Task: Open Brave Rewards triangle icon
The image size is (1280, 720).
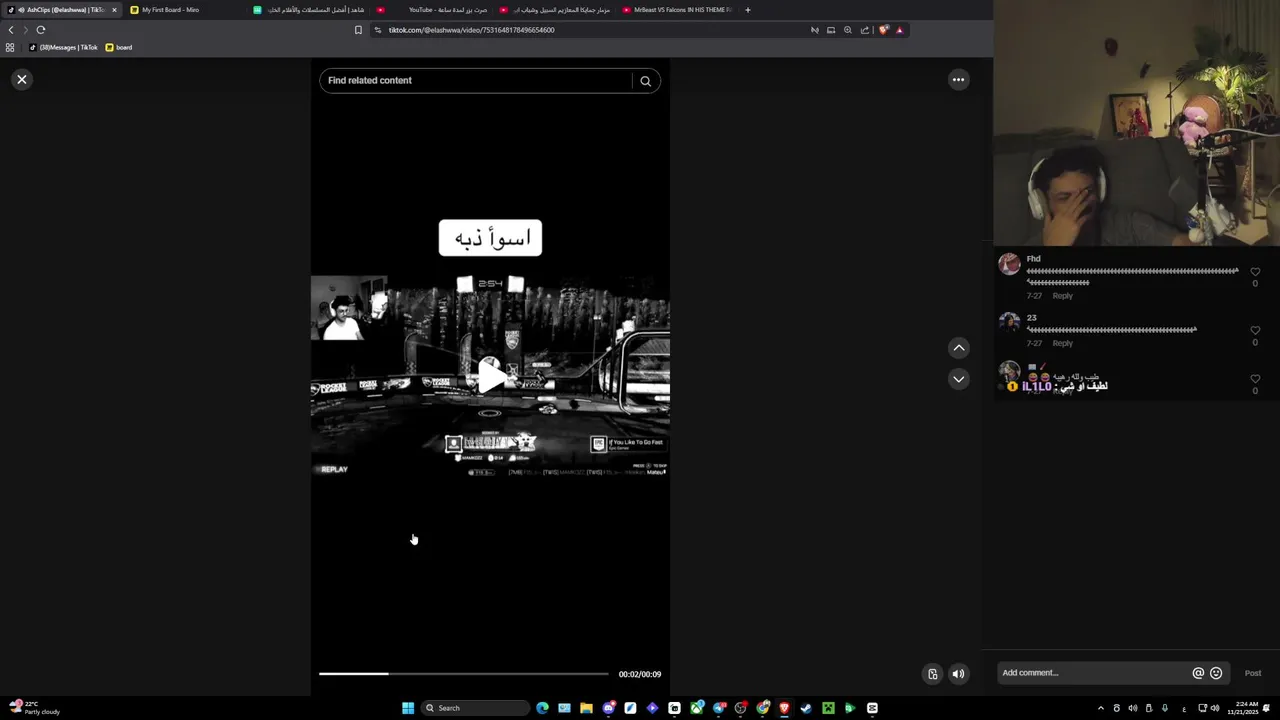Action: (899, 30)
